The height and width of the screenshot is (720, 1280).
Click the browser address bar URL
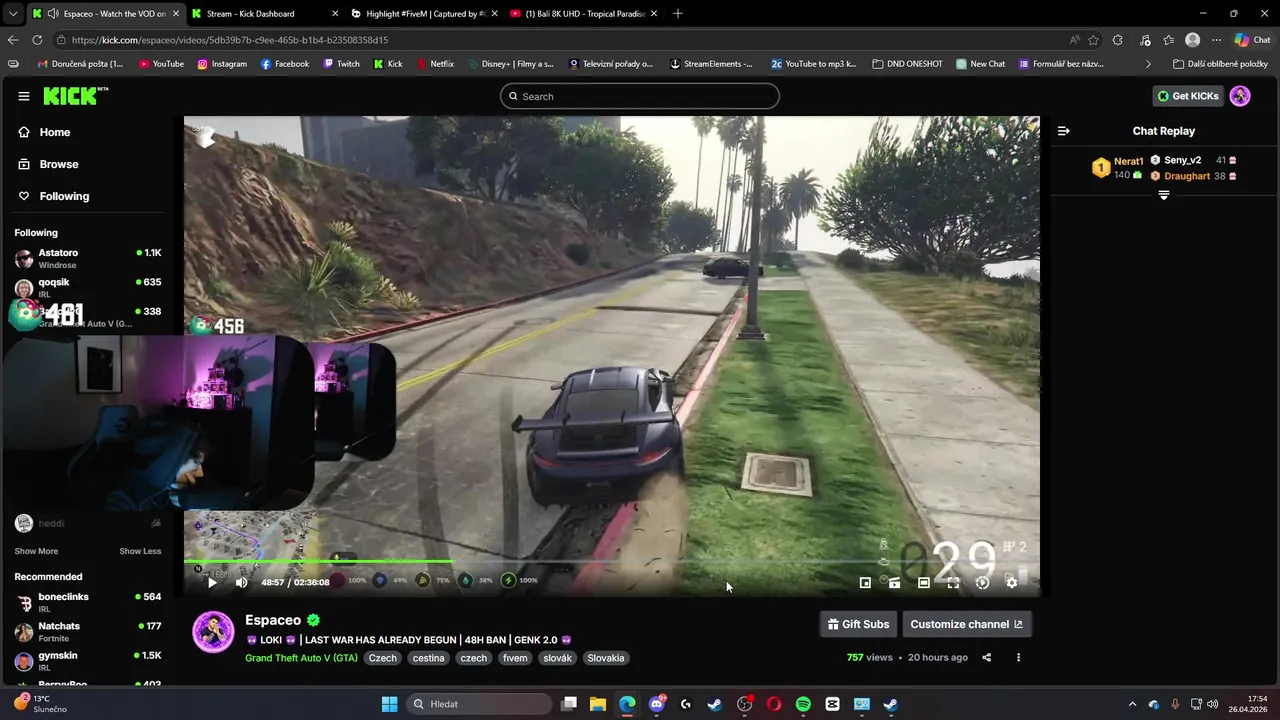230,40
